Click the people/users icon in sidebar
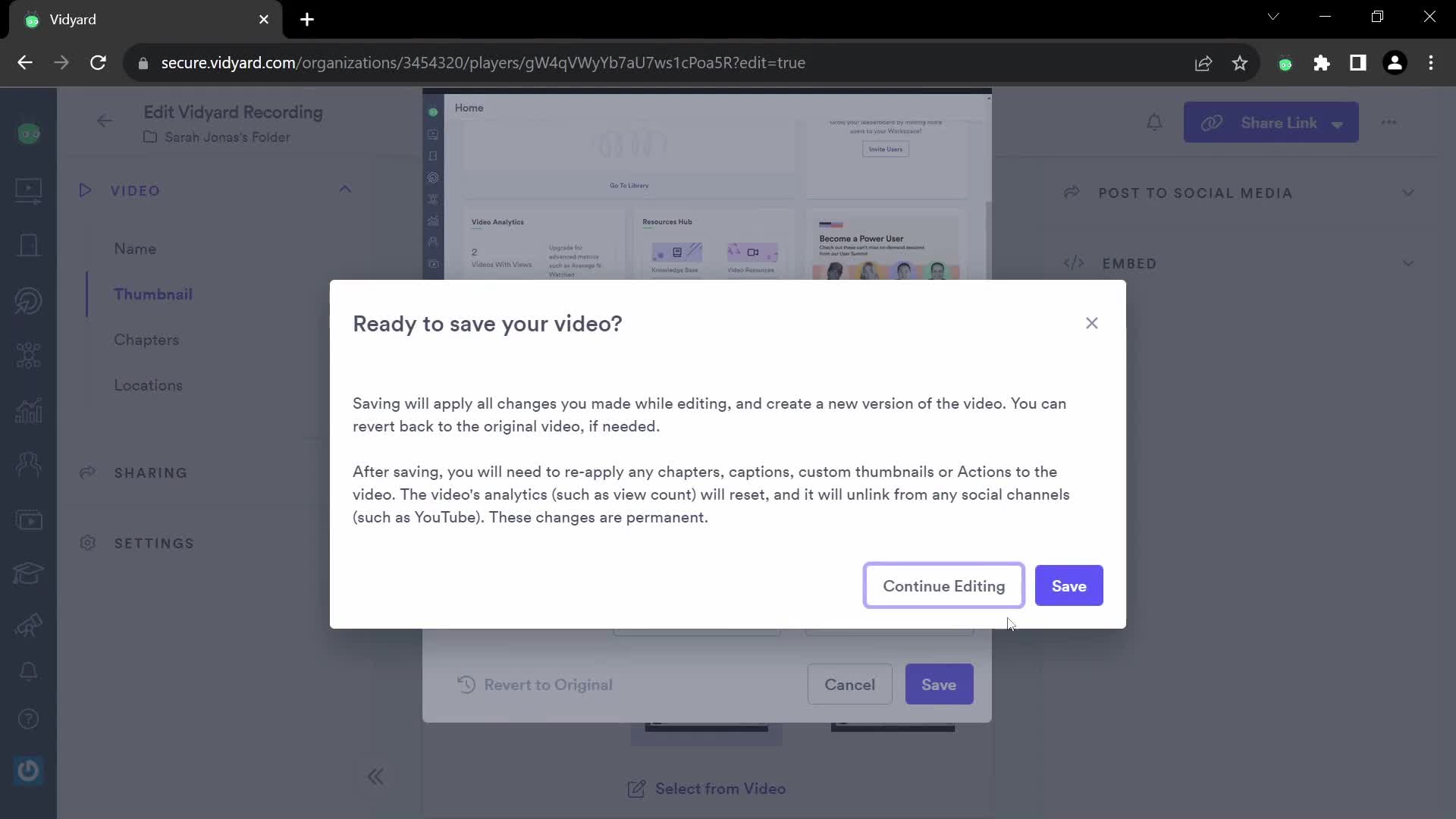Viewport: 1456px width, 819px height. (27, 463)
